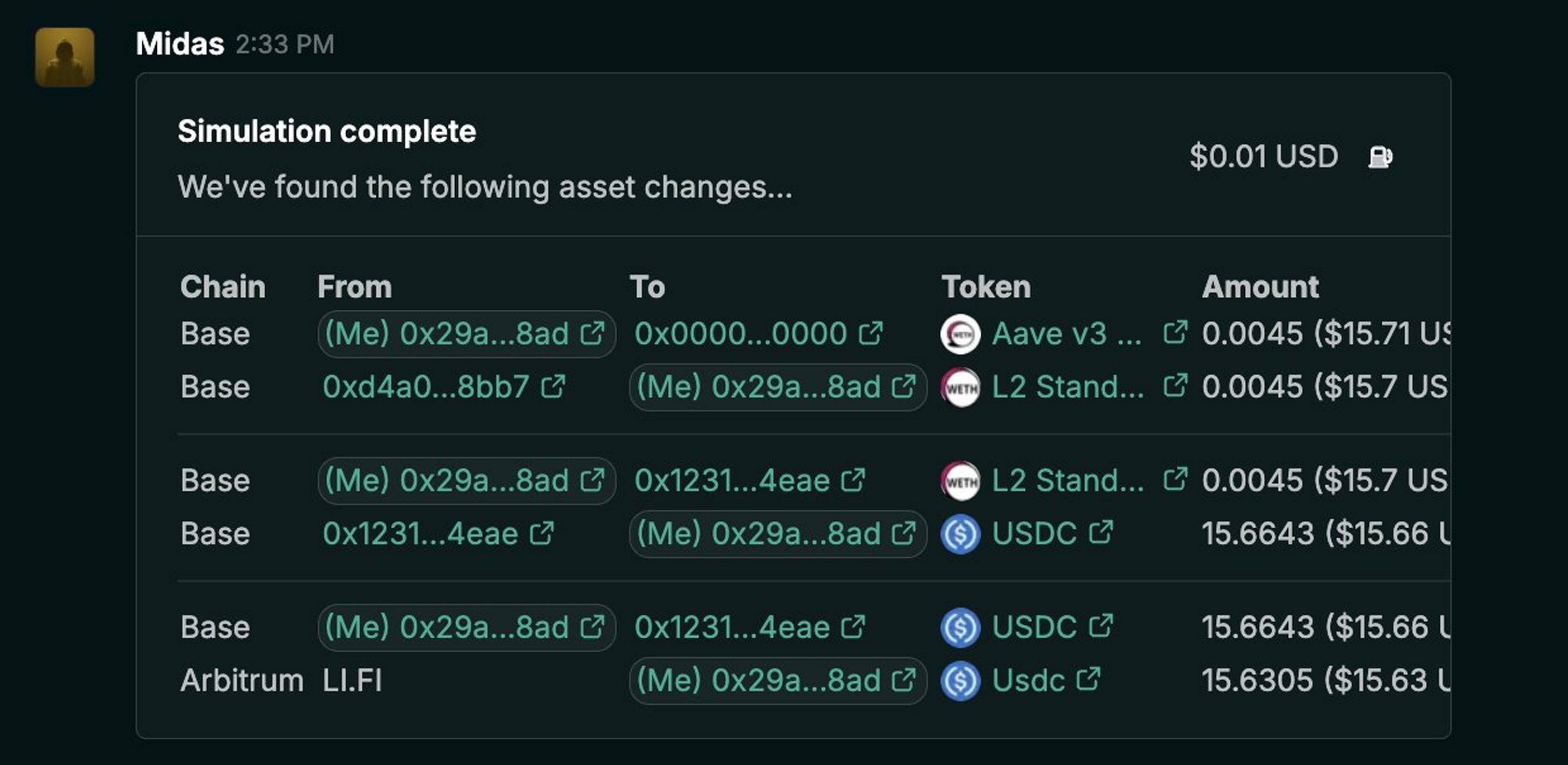Select the $0.01 USD gas cost

pyautogui.click(x=1264, y=156)
